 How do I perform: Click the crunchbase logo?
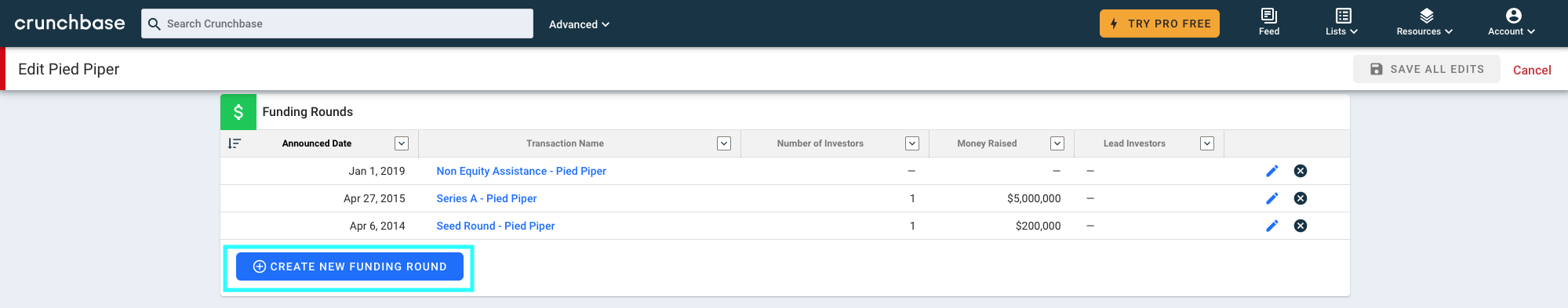tap(70, 23)
